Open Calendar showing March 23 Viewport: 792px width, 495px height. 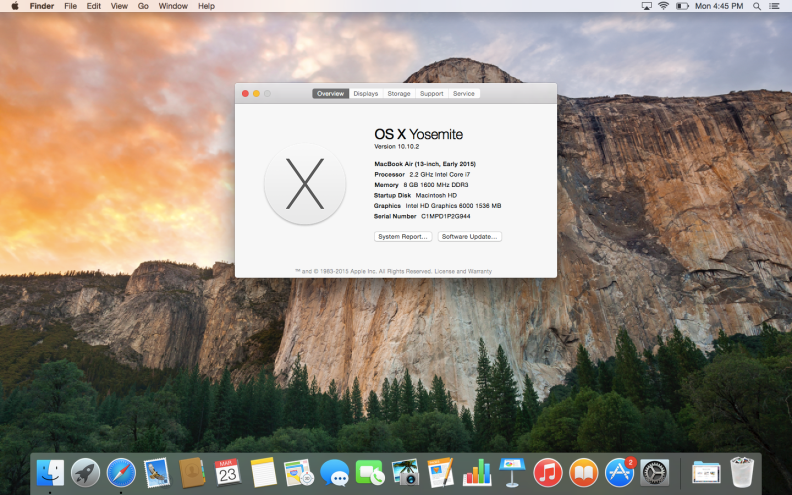tap(228, 473)
